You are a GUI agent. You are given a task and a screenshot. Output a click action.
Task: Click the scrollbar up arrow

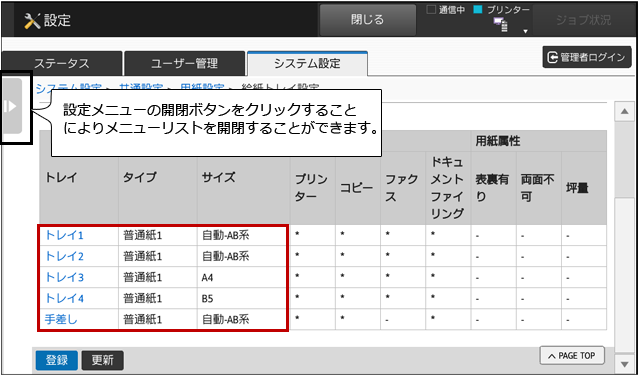tap(624, 111)
